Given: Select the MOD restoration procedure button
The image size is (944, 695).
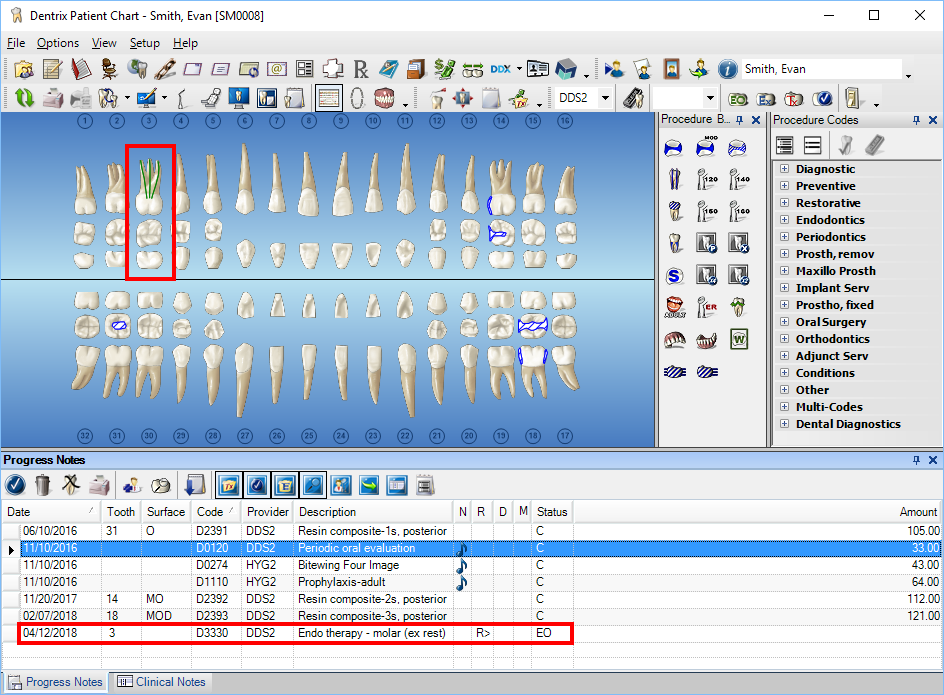Looking at the screenshot, I should (x=707, y=147).
